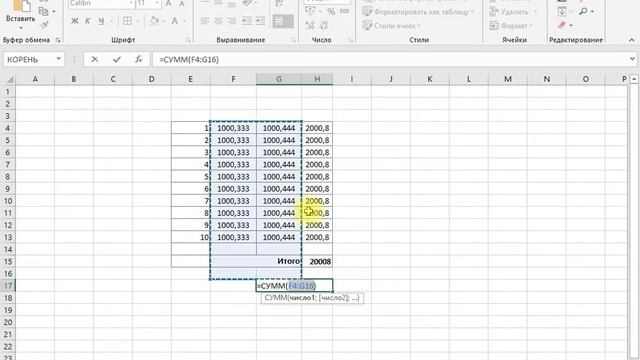Click the Copy icon in Буфер обмена

(43, 11)
